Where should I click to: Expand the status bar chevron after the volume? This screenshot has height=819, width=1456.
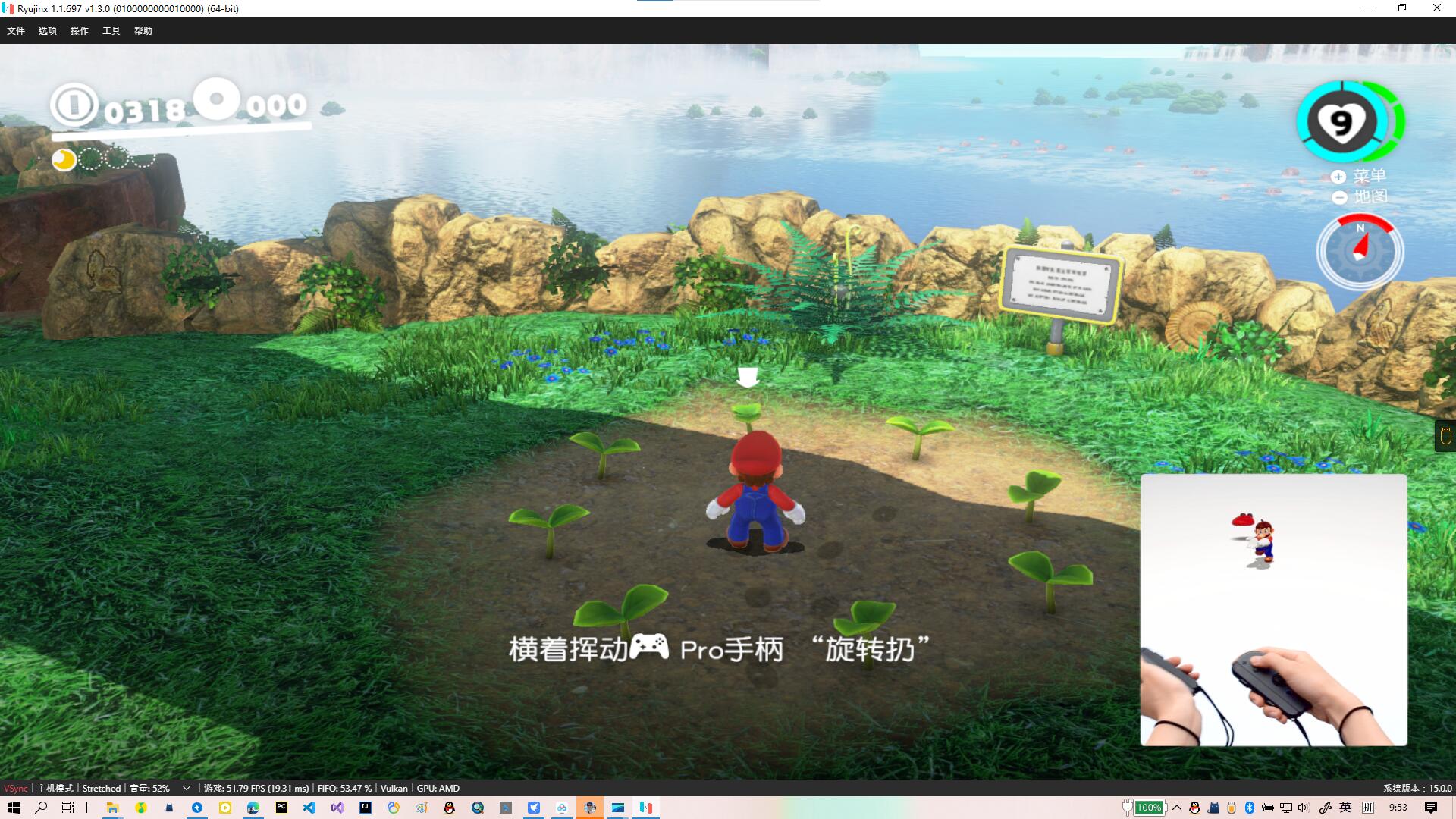pyautogui.click(x=186, y=789)
